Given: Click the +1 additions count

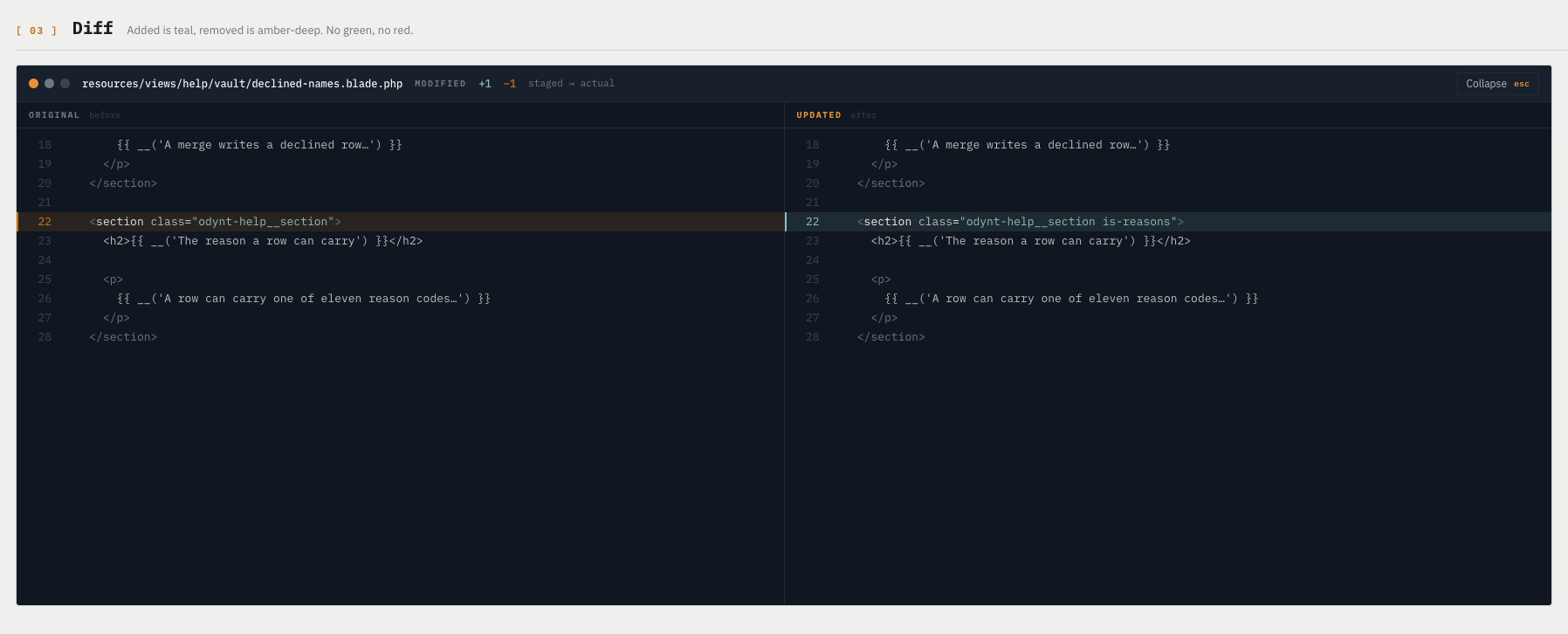Looking at the screenshot, I should click(485, 84).
